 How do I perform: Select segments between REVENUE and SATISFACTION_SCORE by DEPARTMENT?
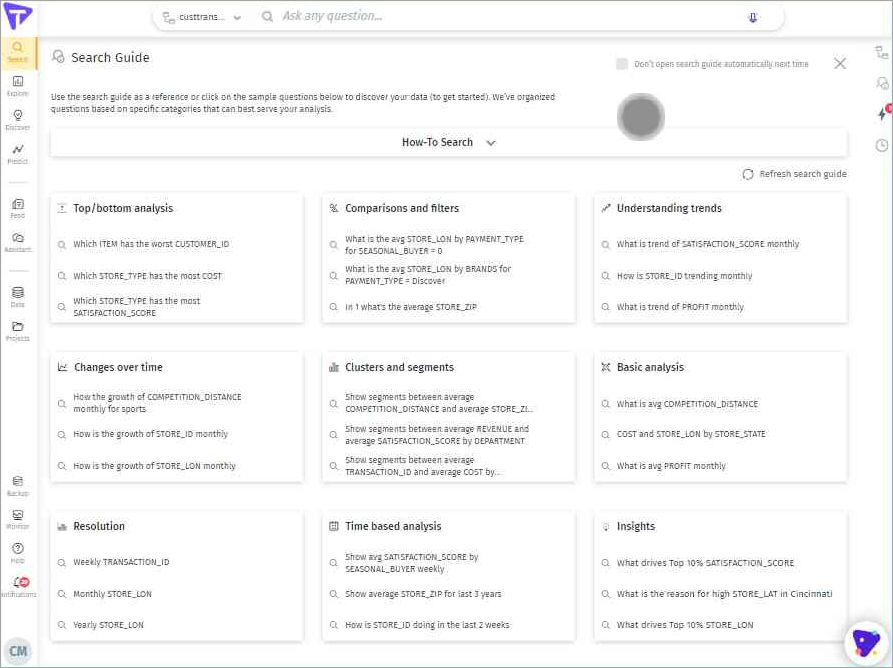(437, 435)
